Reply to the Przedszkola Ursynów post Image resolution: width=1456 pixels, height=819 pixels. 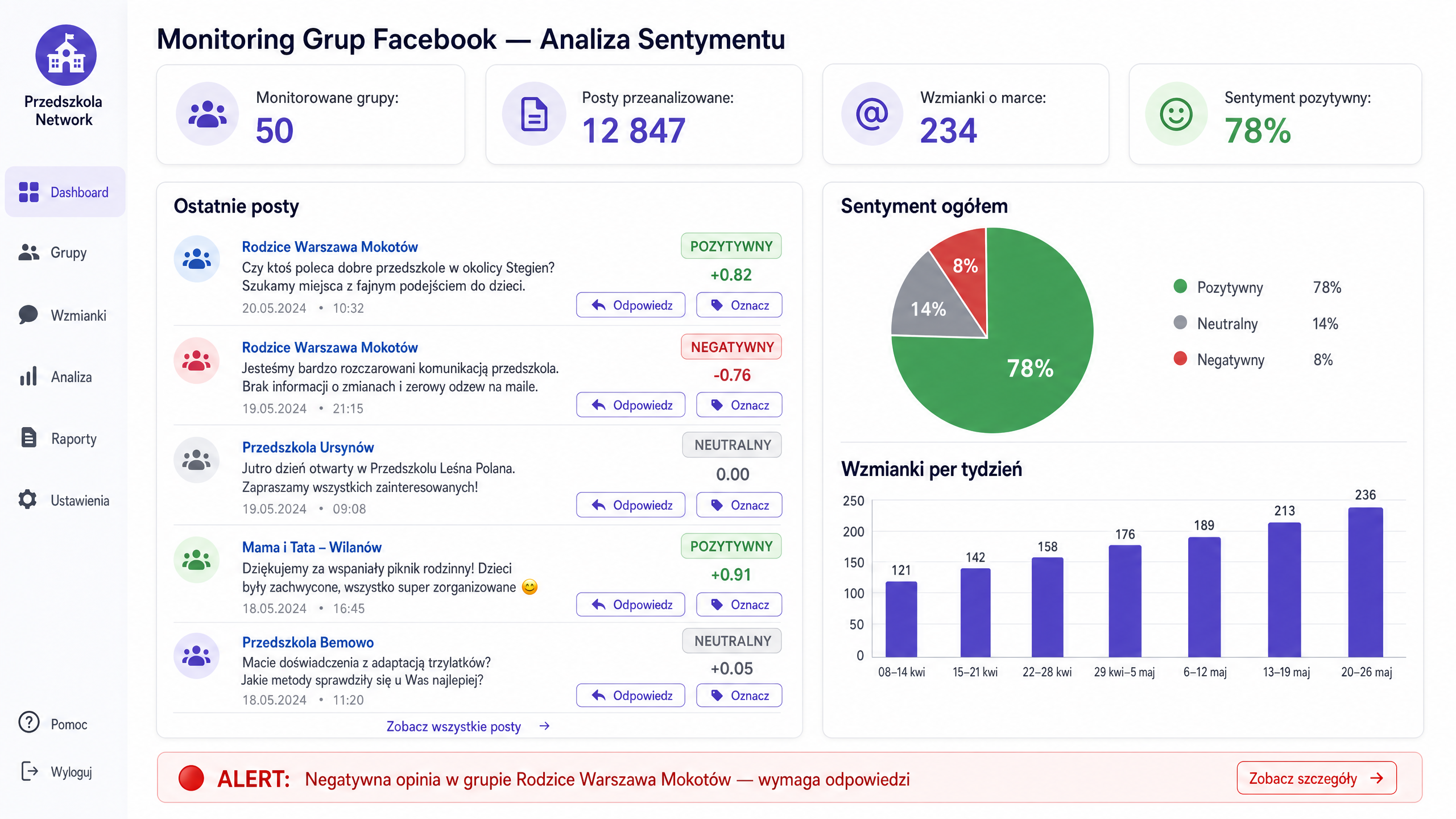click(x=631, y=505)
